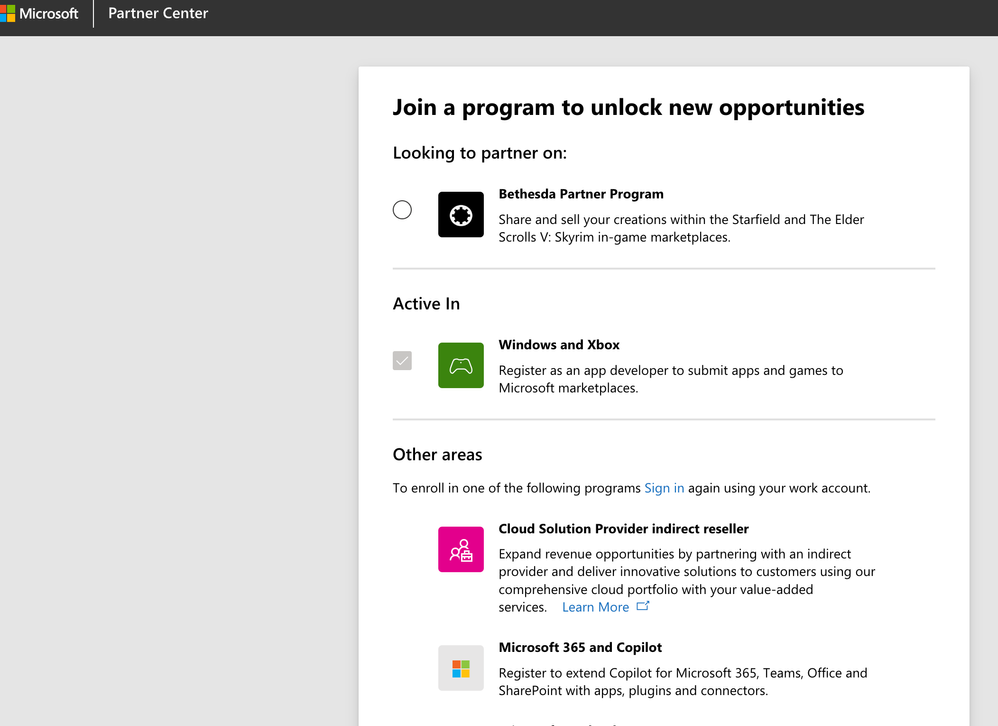Click the Microsoft 365 and Copilot icon
The image size is (998, 726).
coord(460,668)
